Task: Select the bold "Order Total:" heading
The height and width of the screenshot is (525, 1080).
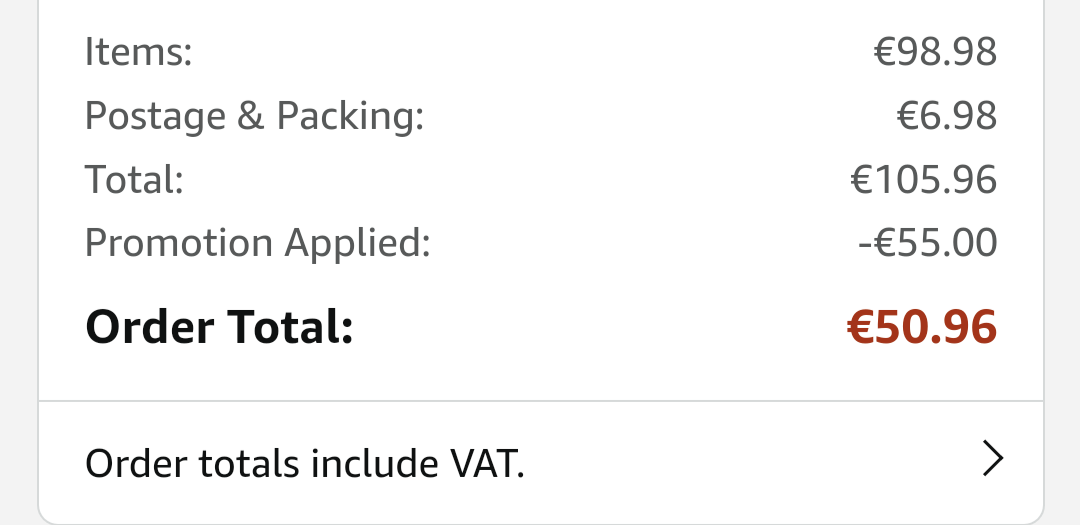Action: click(219, 327)
